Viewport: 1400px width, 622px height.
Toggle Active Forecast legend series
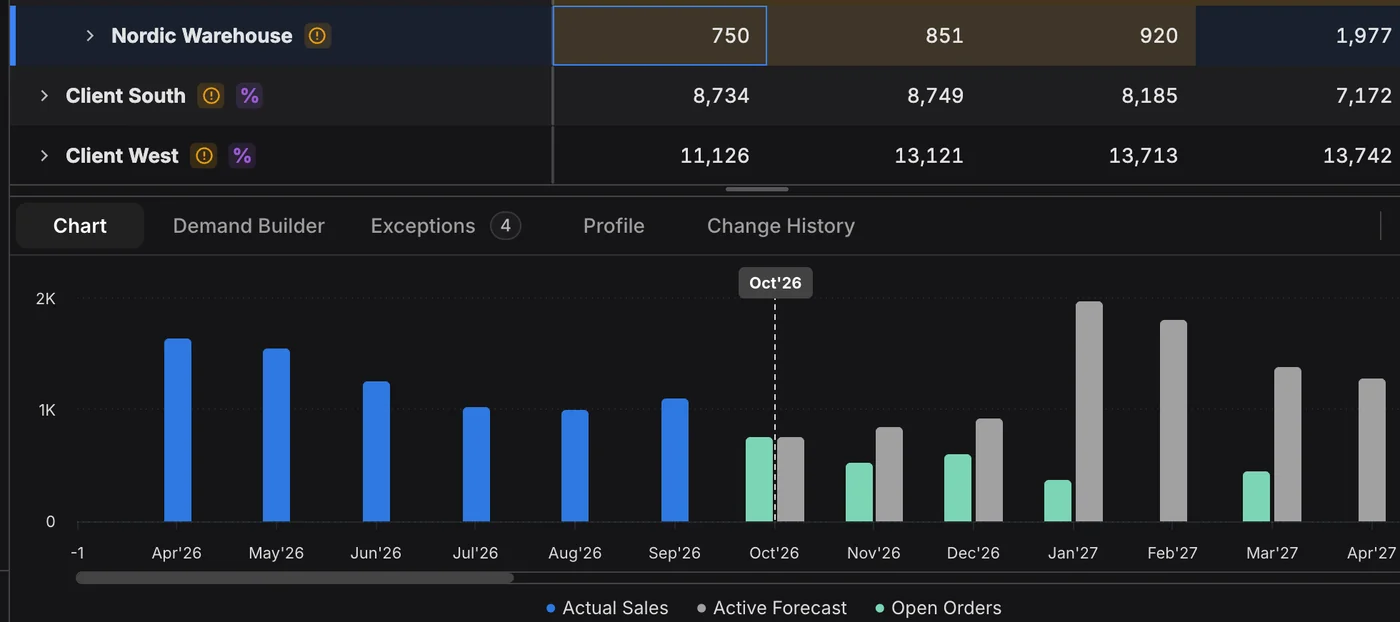(772, 608)
